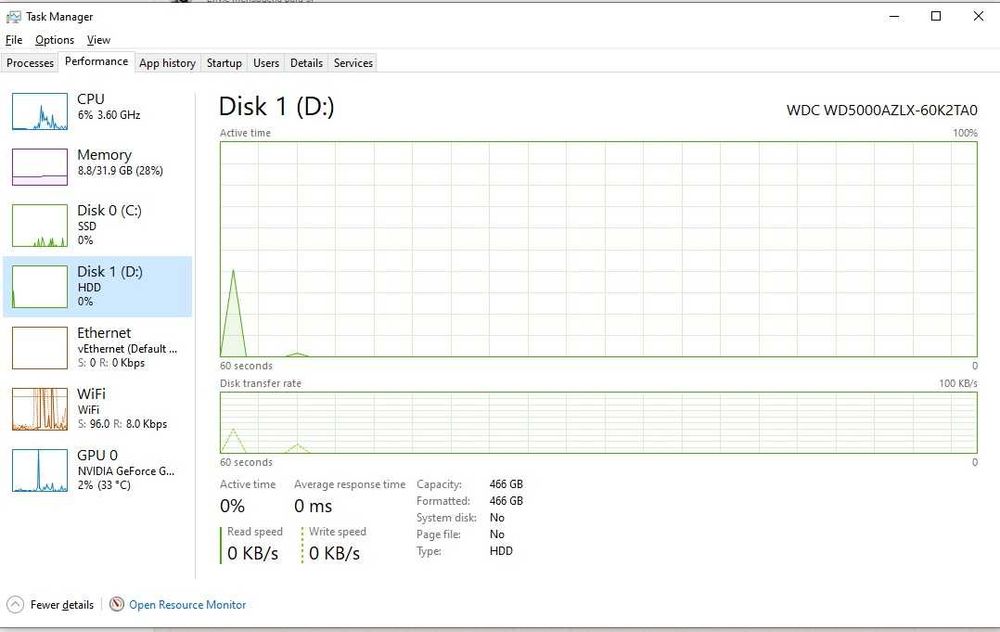Select the GPU 0 NVIDIA graph icon

[40, 470]
